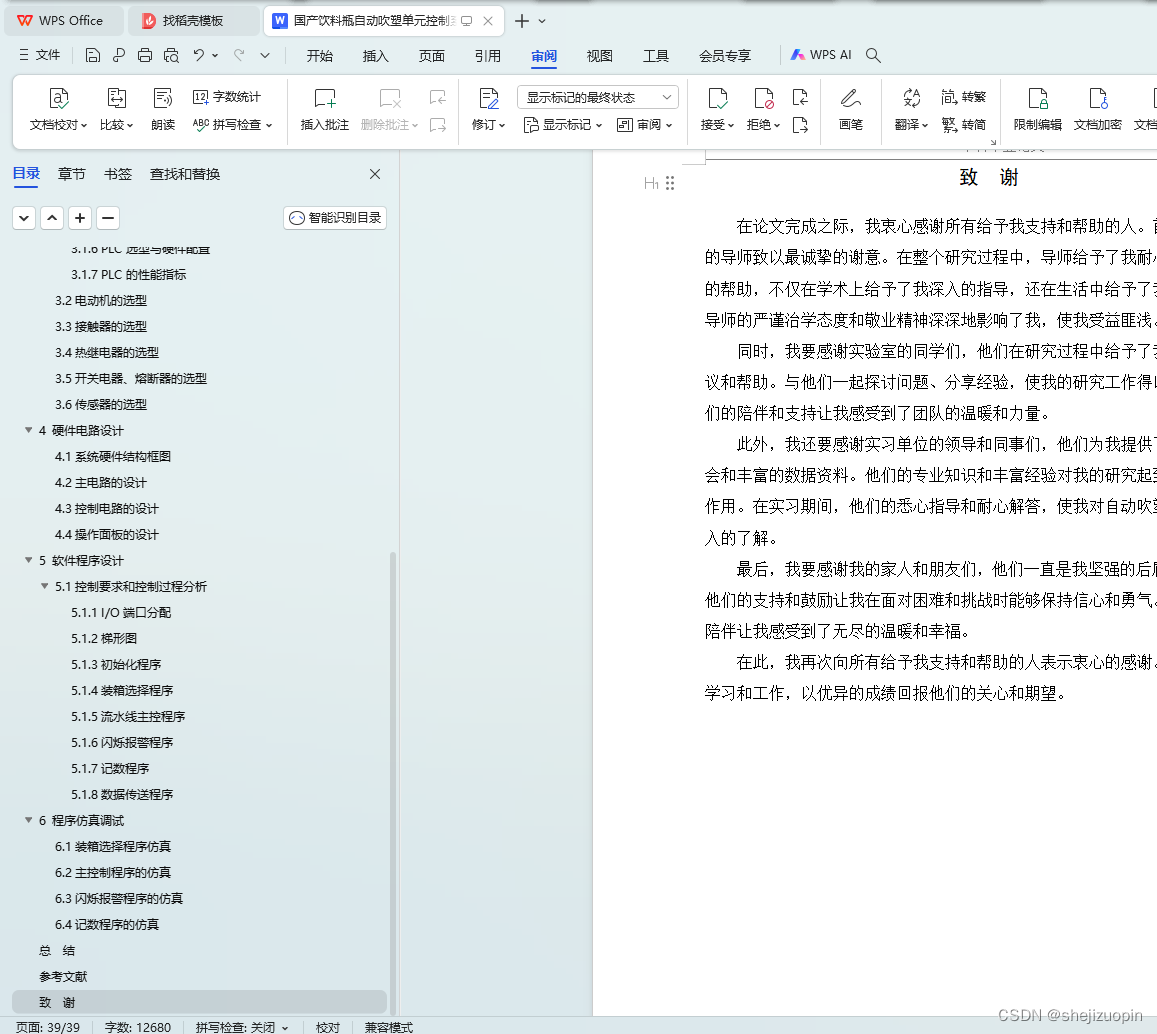Viewport: 1157px width, 1034px height.
Task: Switch to the References ribbon tab
Action: [488, 56]
